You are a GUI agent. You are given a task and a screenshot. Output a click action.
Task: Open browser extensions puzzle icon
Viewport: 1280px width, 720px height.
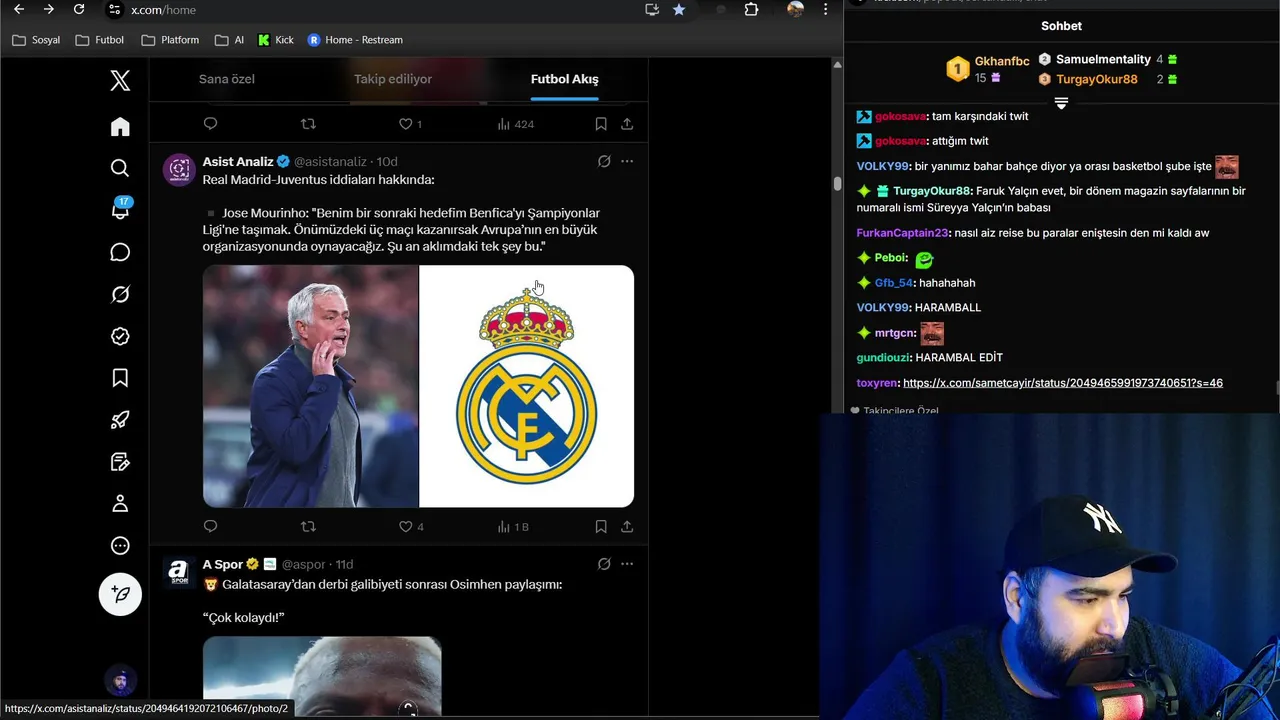click(x=751, y=9)
